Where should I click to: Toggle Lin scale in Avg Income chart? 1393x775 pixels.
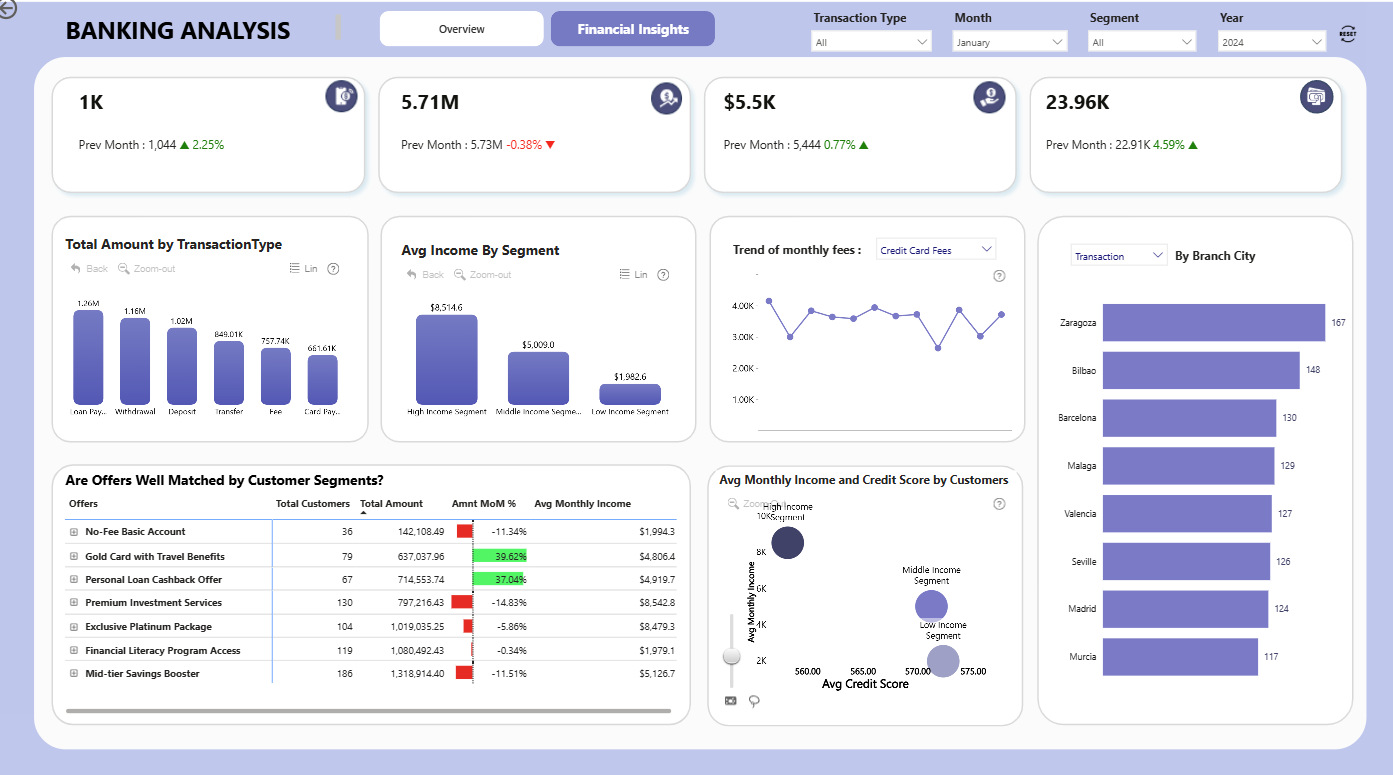(x=633, y=275)
